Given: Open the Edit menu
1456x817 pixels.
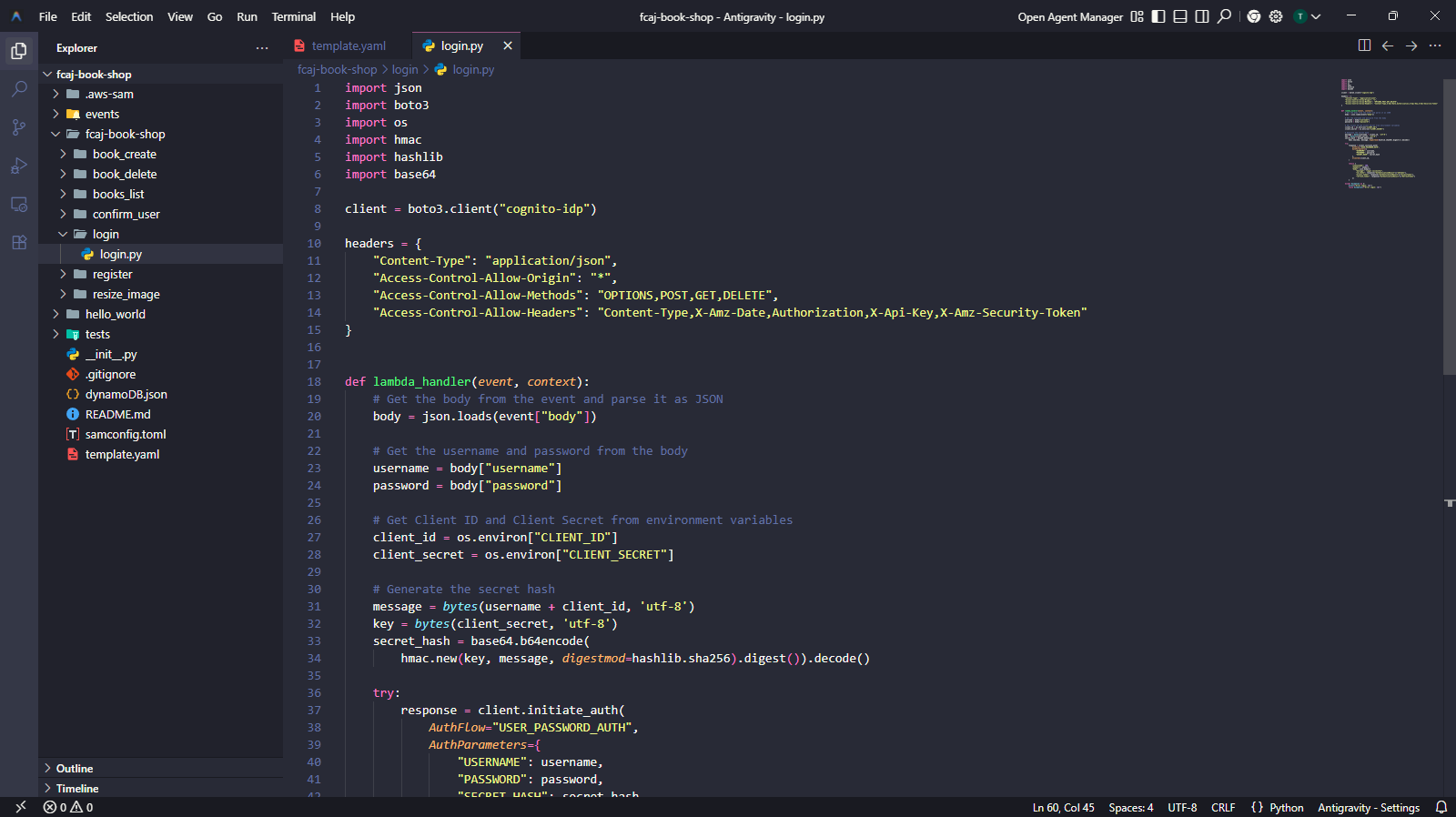Looking at the screenshot, I should 81,16.
